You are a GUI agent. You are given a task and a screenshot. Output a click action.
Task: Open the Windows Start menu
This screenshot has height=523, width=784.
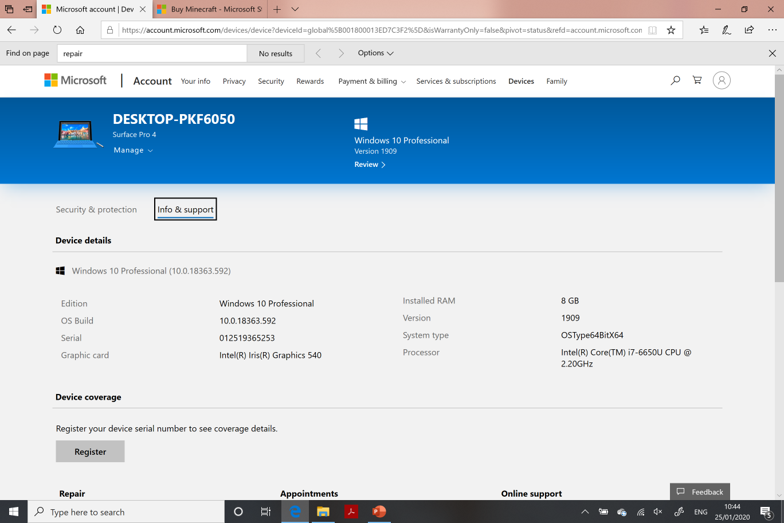point(14,512)
